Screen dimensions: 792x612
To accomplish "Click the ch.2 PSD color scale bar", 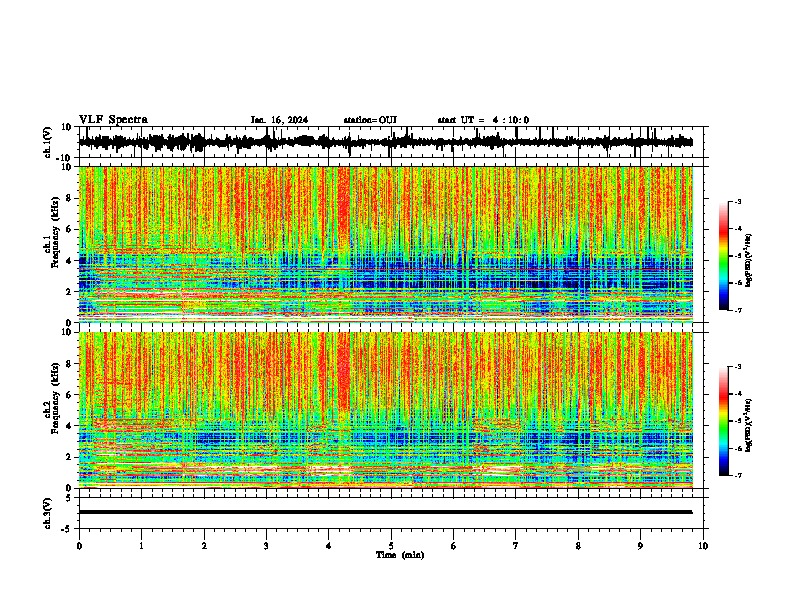I will [723, 421].
